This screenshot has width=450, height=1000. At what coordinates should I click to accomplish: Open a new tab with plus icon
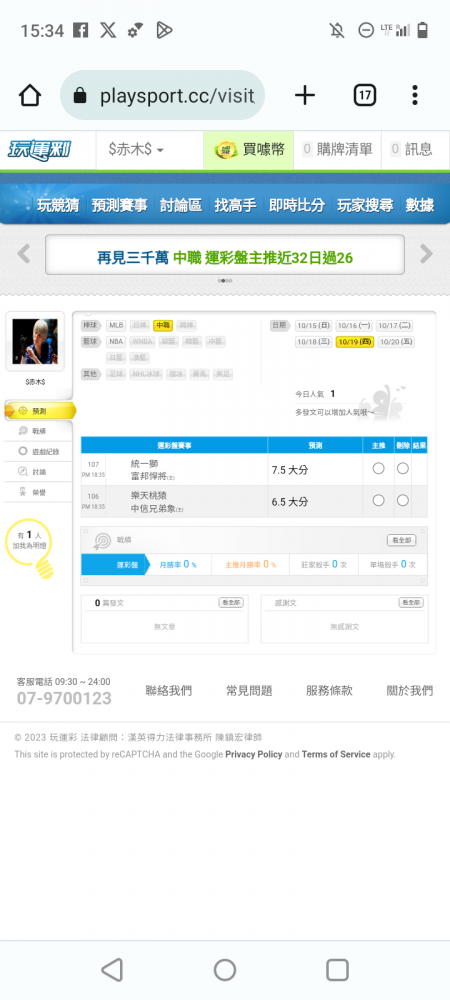pyautogui.click(x=305, y=96)
